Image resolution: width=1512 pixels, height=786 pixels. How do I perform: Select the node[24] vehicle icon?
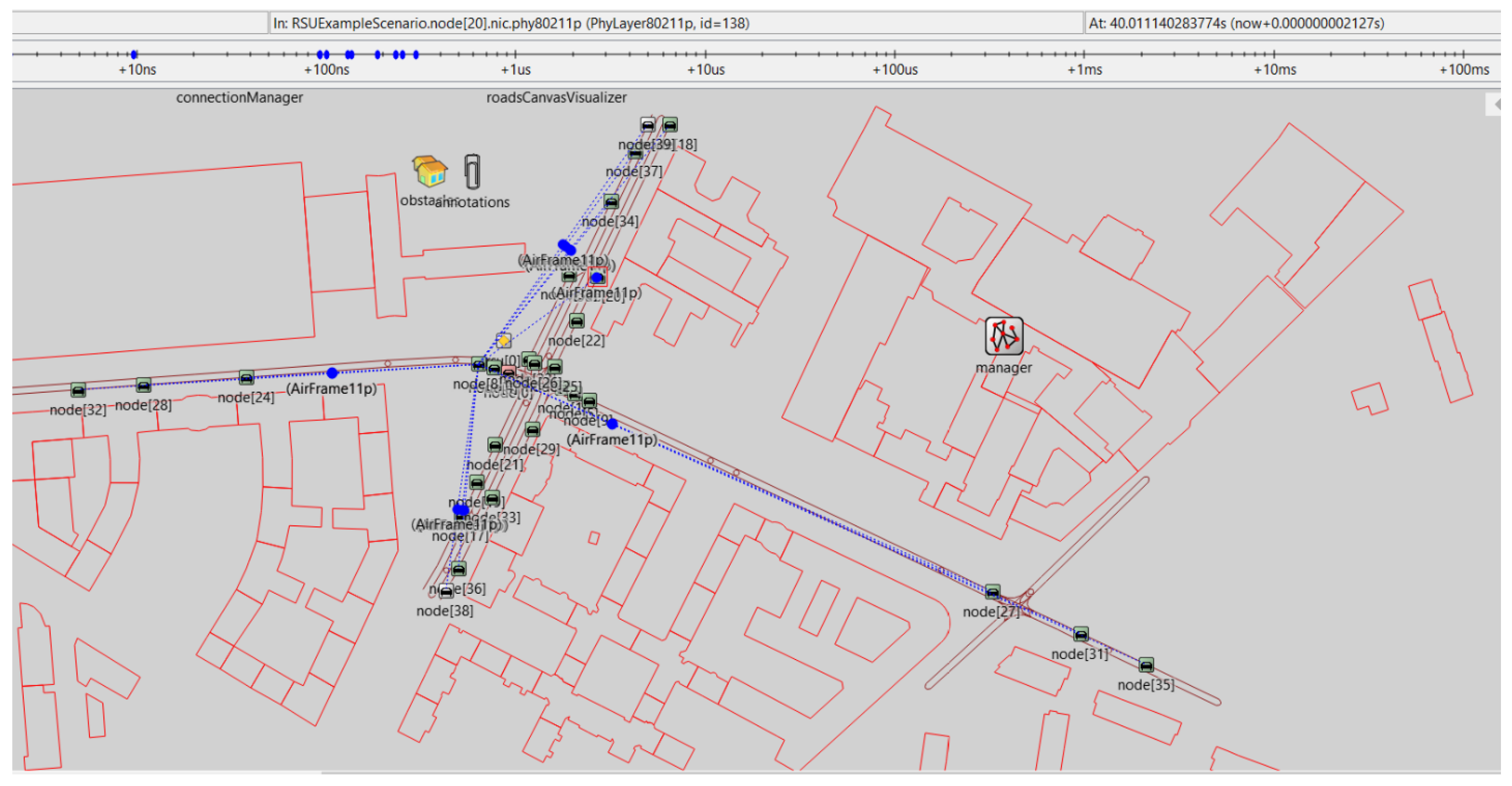(x=247, y=378)
